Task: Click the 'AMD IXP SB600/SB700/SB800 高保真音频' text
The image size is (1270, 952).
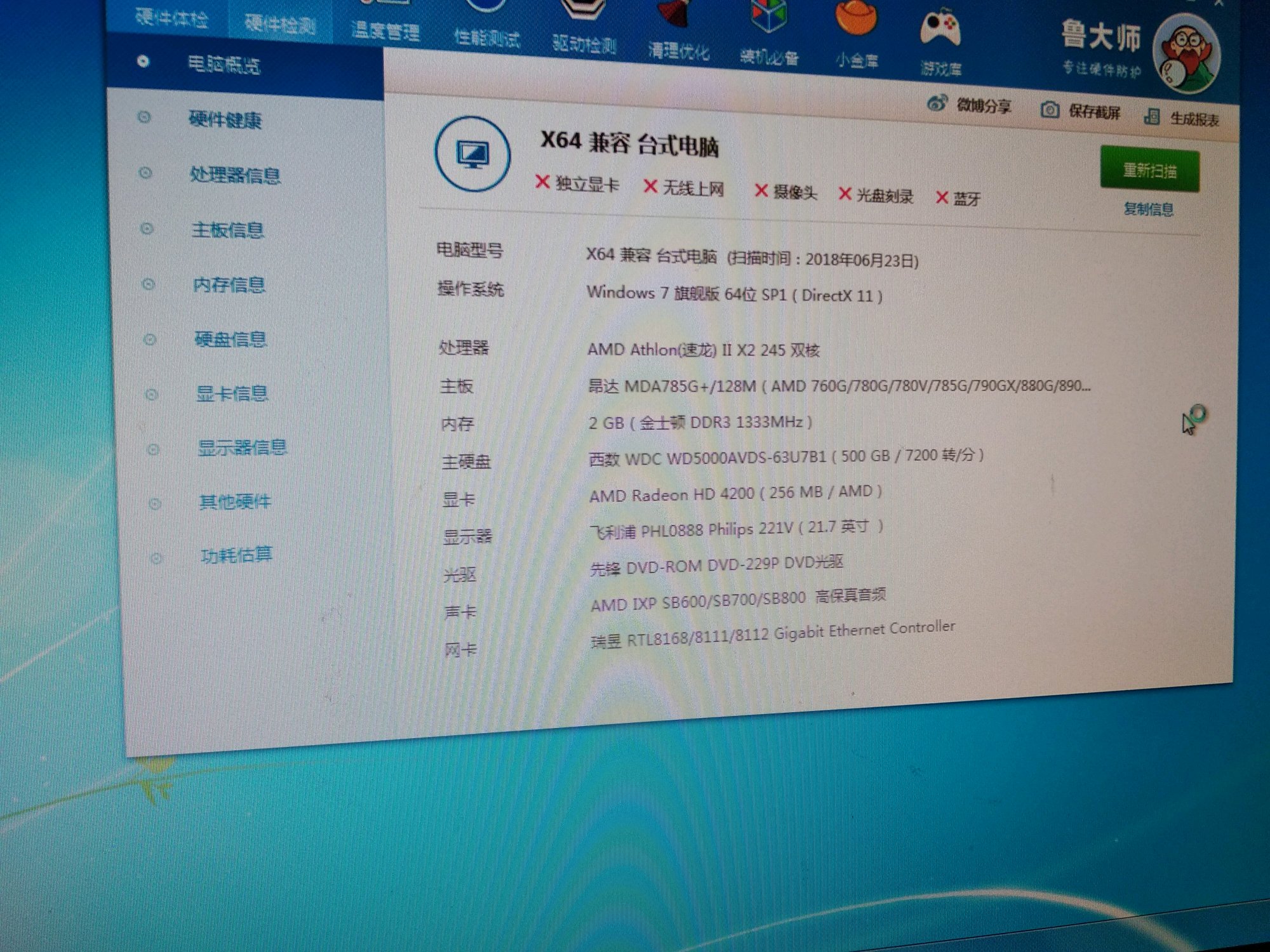Action: 739,600
